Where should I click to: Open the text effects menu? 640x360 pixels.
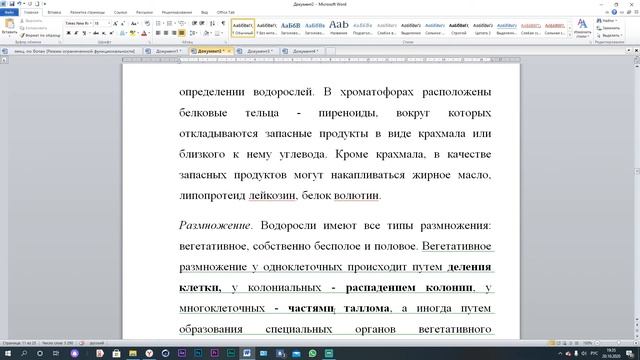point(122,33)
